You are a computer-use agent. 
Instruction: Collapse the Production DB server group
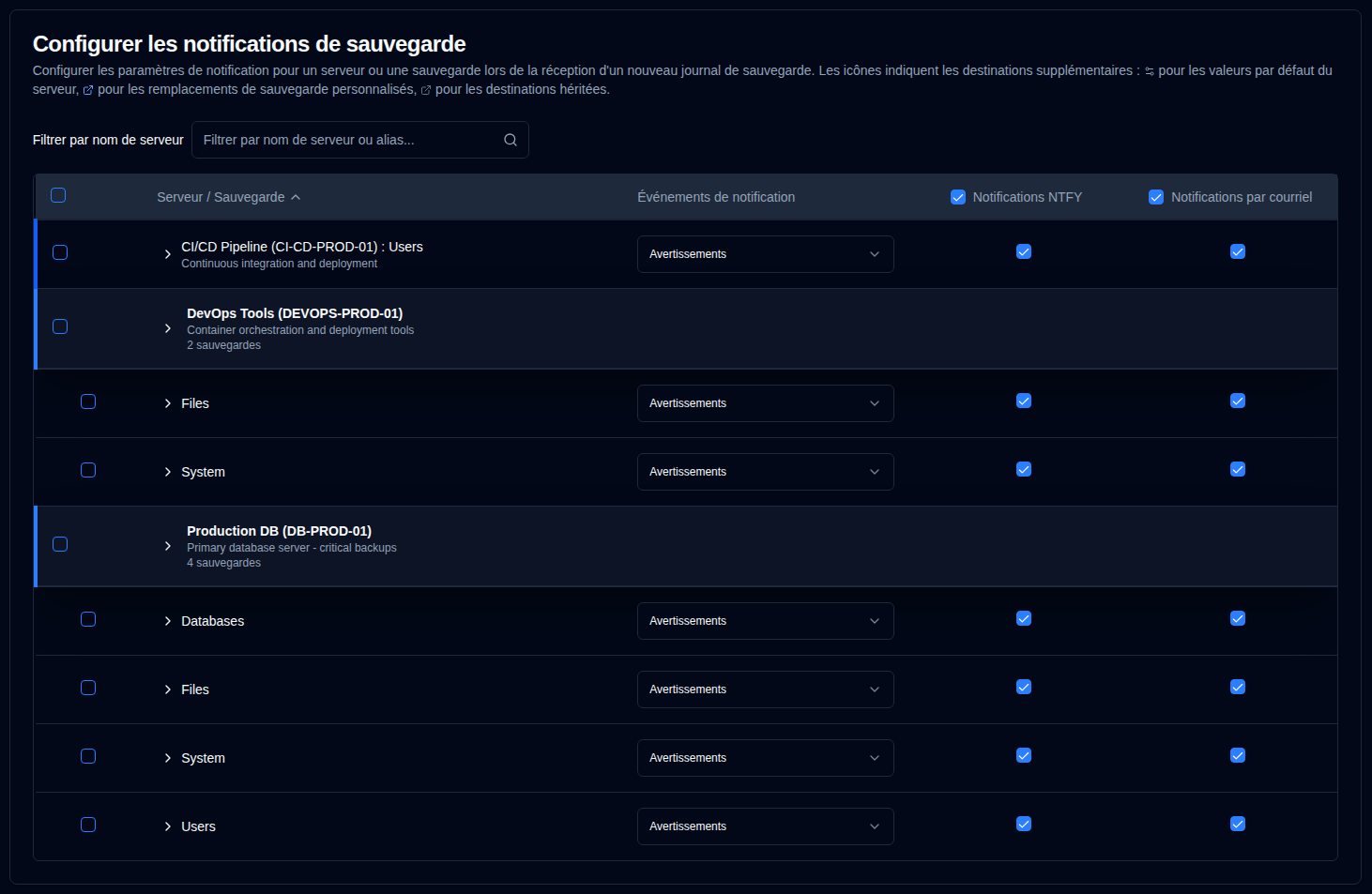click(168, 546)
